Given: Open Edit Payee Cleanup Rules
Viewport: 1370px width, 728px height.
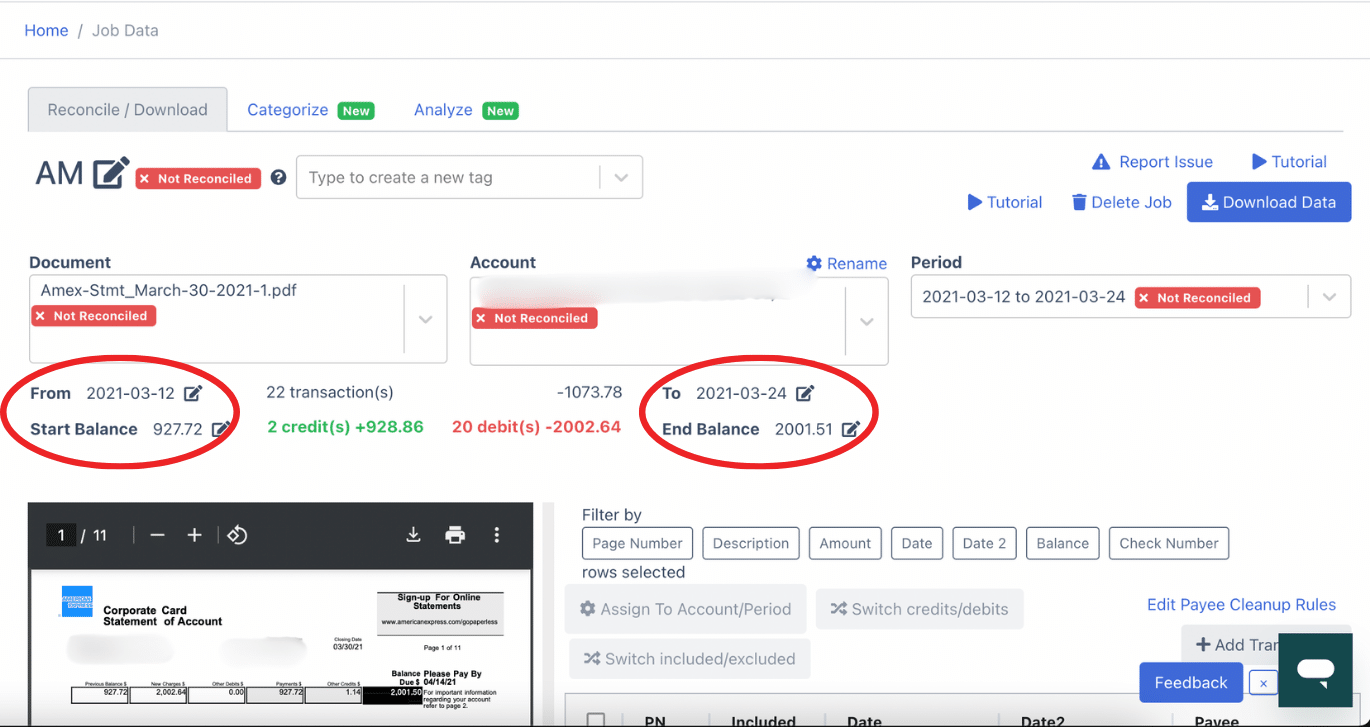Looking at the screenshot, I should pyautogui.click(x=1241, y=605).
